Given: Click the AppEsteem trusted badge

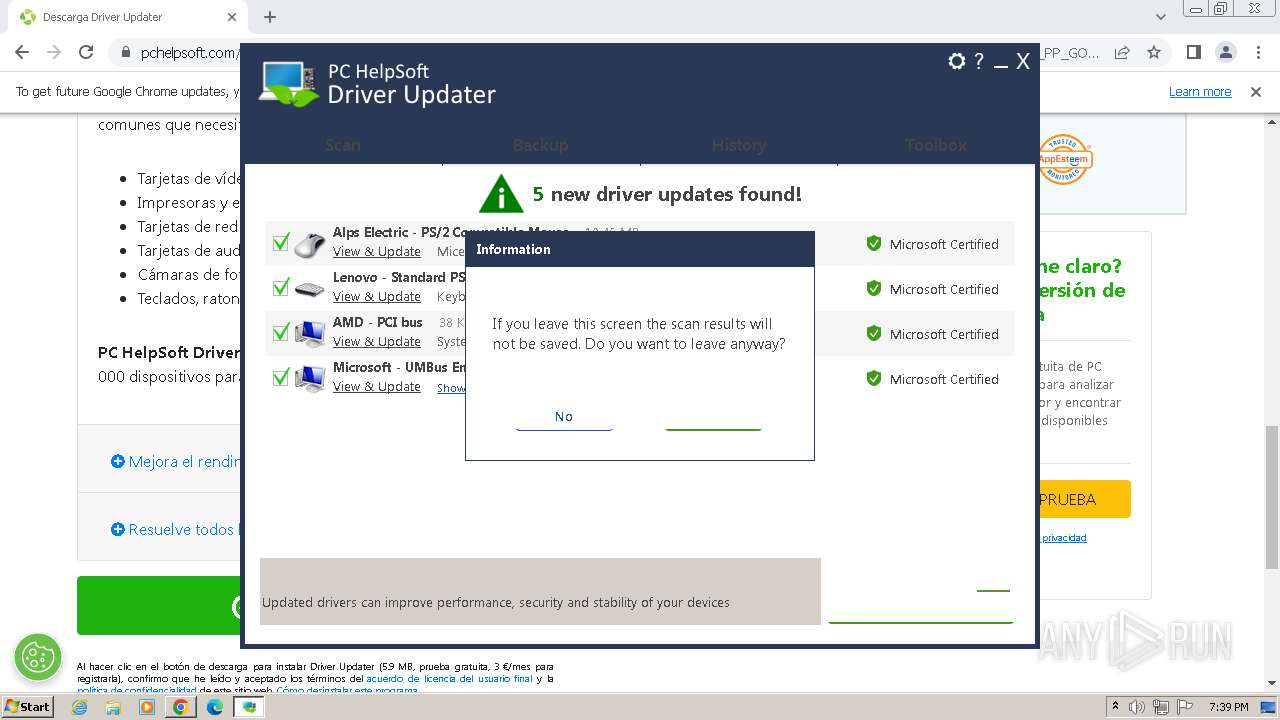Looking at the screenshot, I should tap(1064, 159).
